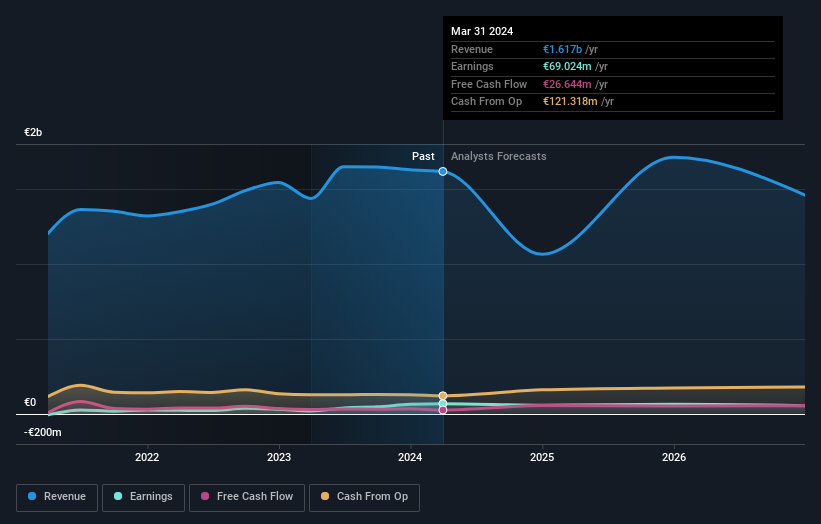Click the orange Cash From Op data point
This screenshot has height=524, width=821.
tap(443, 396)
